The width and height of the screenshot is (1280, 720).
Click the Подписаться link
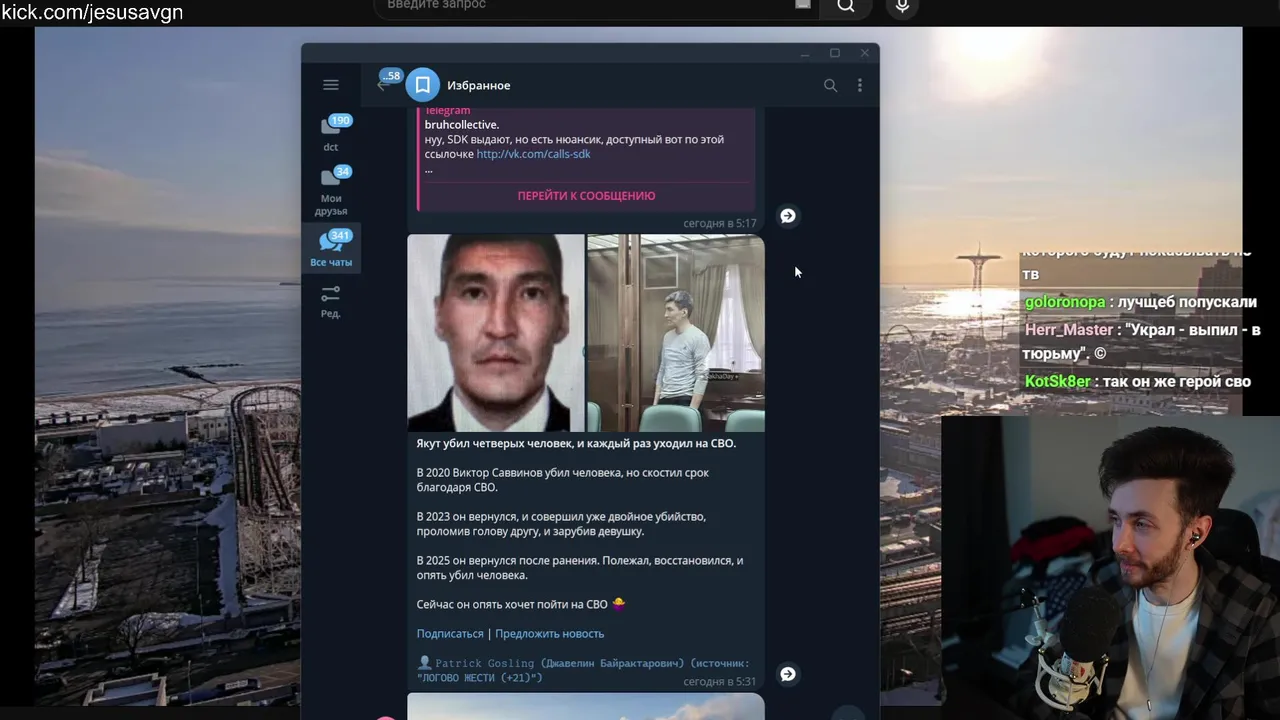[x=450, y=634]
